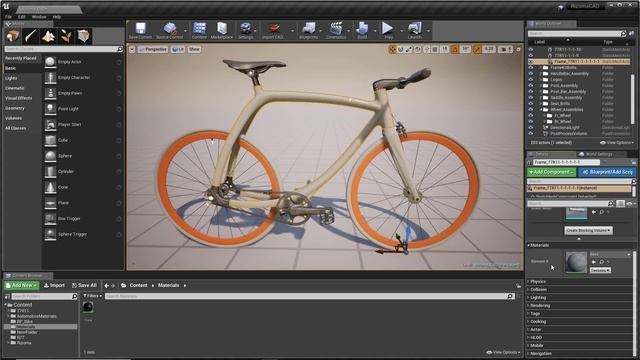The height and width of the screenshot is (360, 640).
Task: Open the Edit menu
Action: 22,17
